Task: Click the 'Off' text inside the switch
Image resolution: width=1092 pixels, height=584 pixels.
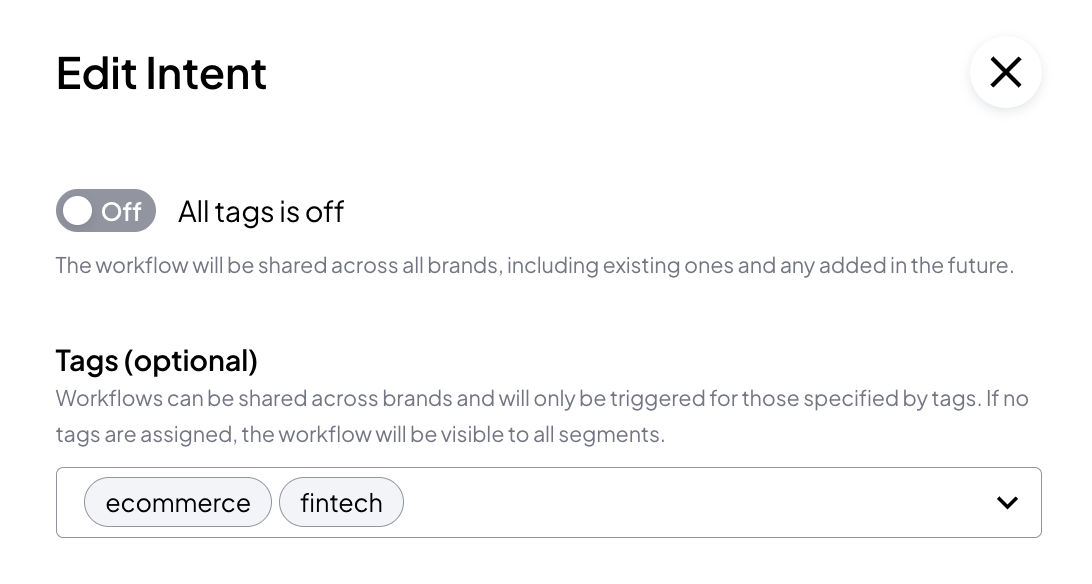Action: (121, 212)
